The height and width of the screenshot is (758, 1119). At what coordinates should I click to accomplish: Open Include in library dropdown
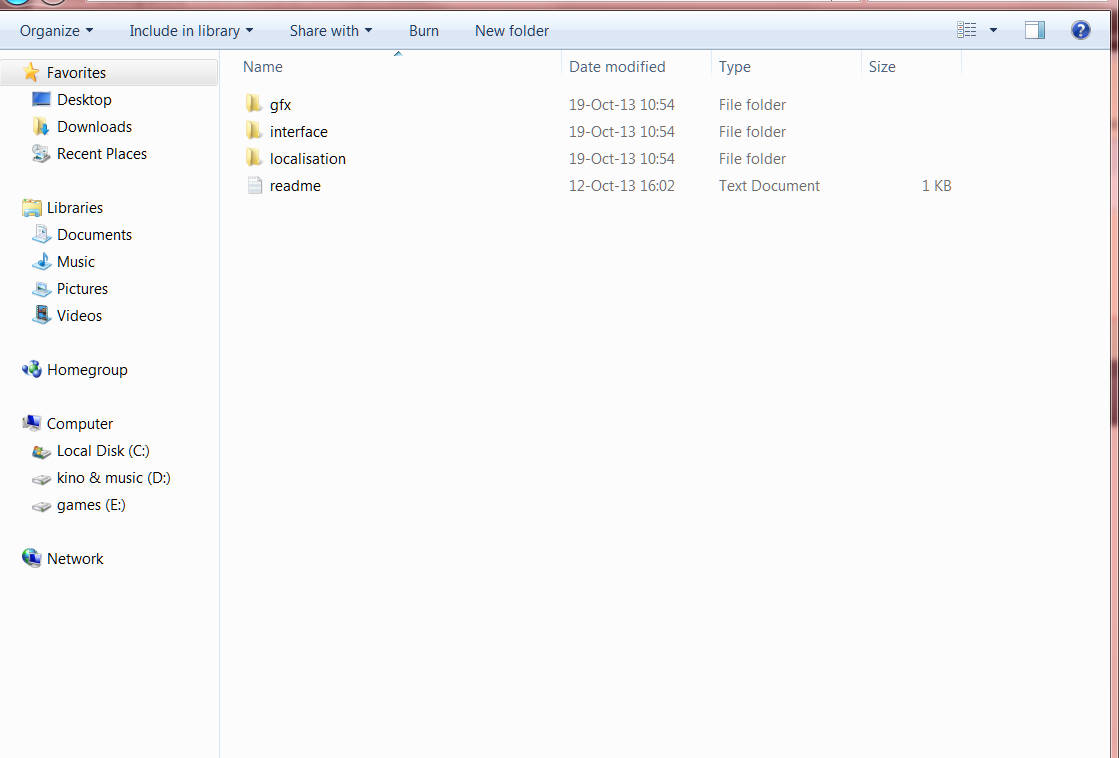[x=191, y=31]
